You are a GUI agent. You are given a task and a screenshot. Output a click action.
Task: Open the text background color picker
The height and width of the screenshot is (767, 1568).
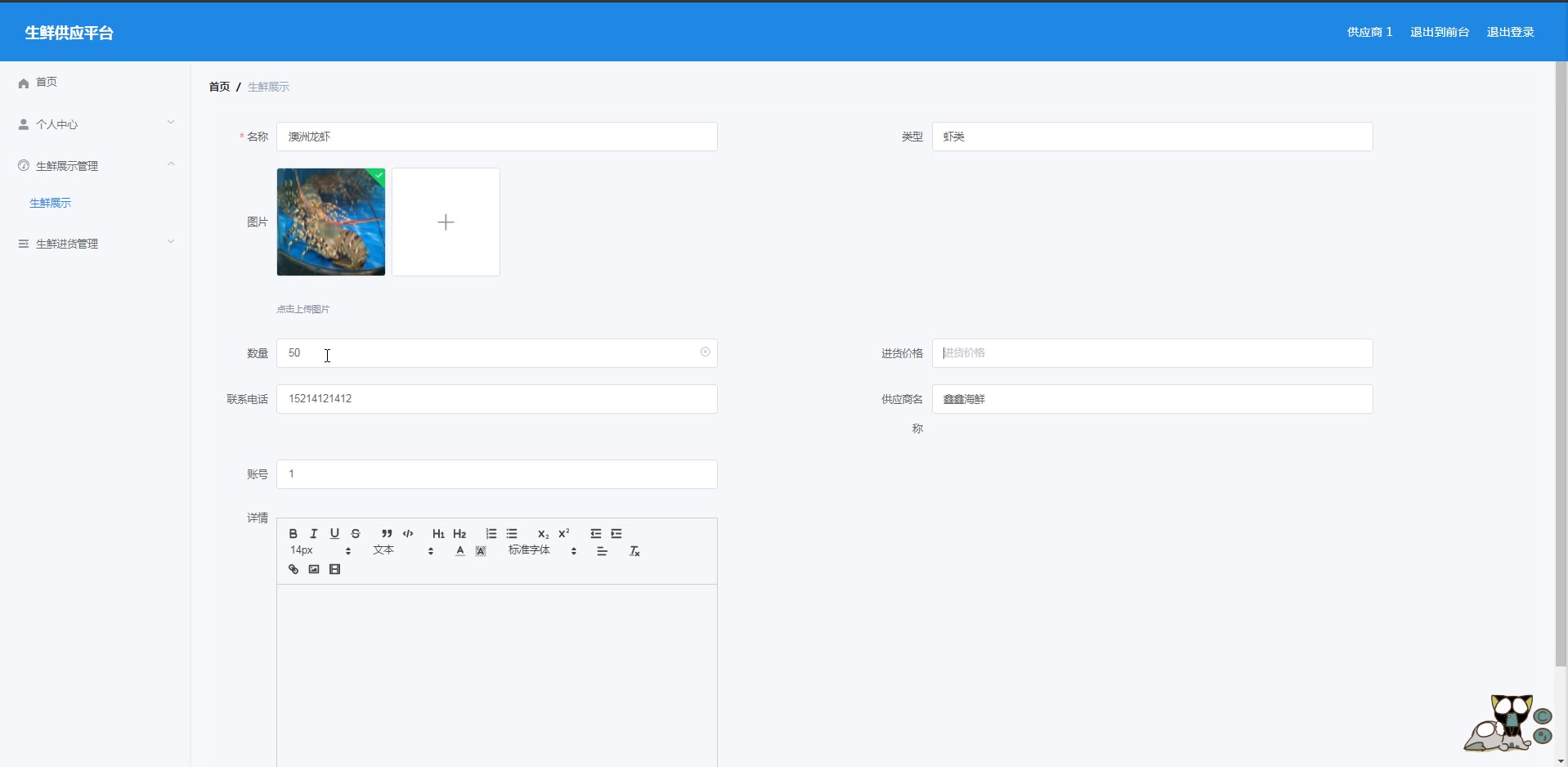point(481,552)
